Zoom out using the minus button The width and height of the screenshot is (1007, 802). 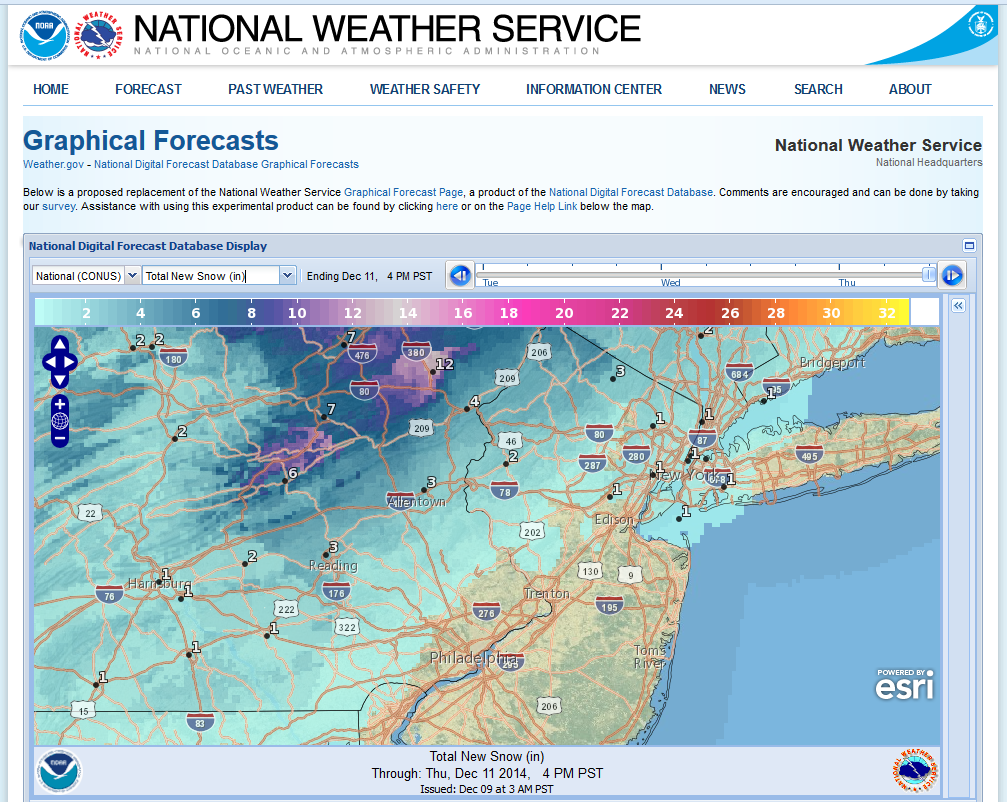[60, 437]
